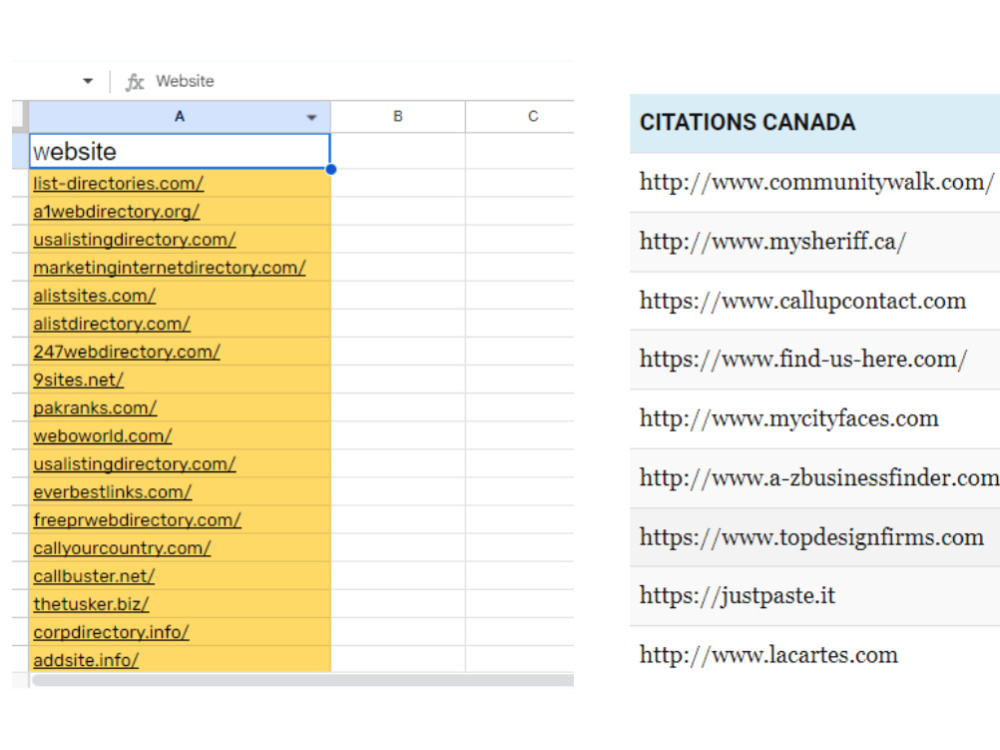Click the blue selection fill handle

[x=330, y=169]
